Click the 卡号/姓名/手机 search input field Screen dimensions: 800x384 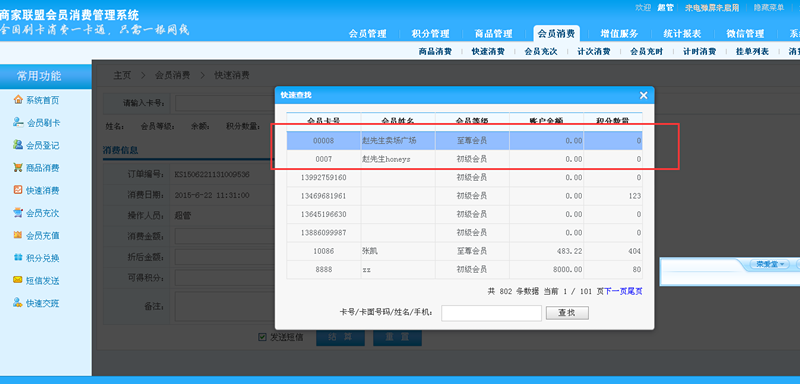tap(491, 313)
